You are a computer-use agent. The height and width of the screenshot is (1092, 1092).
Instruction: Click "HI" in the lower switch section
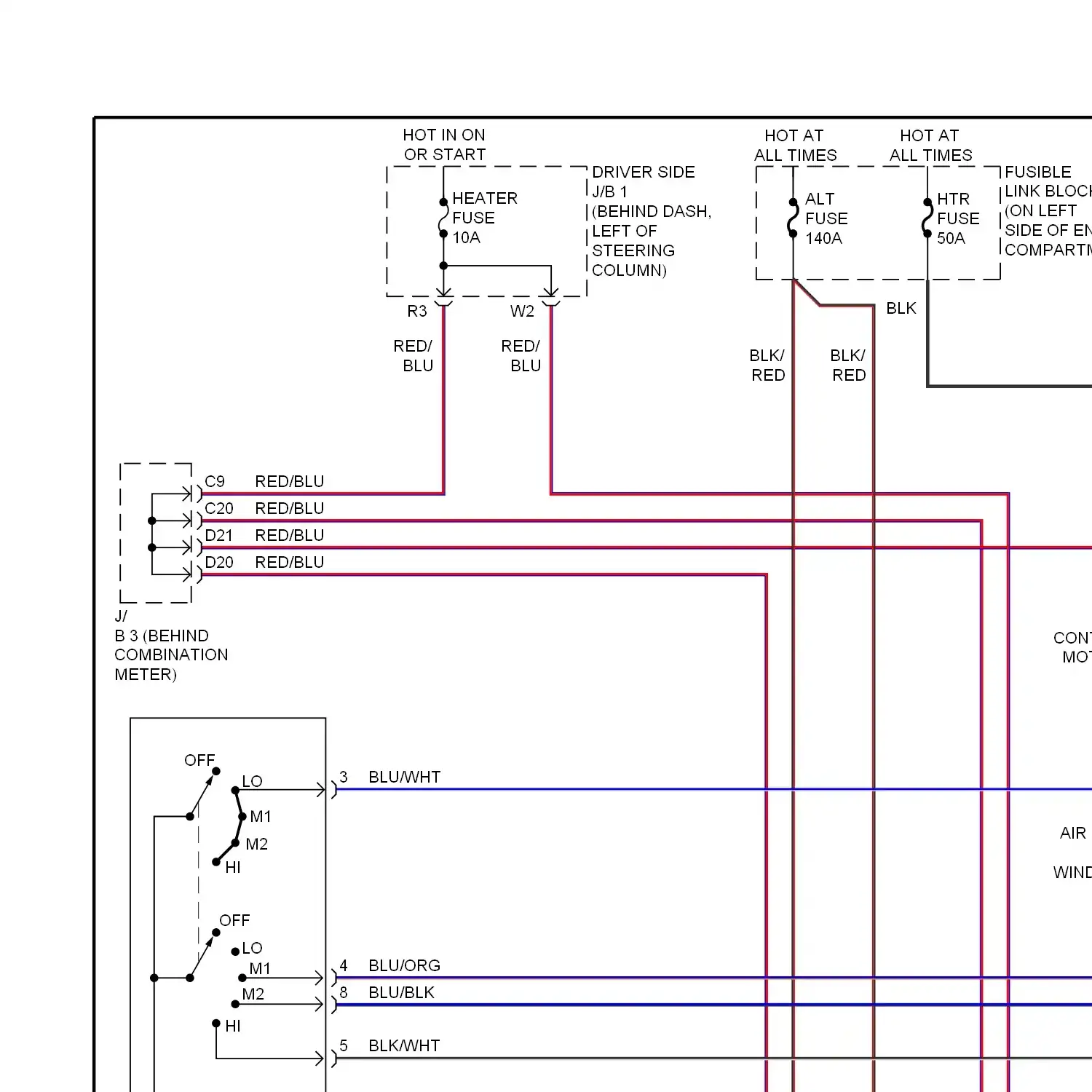(x=233, y=1026)
